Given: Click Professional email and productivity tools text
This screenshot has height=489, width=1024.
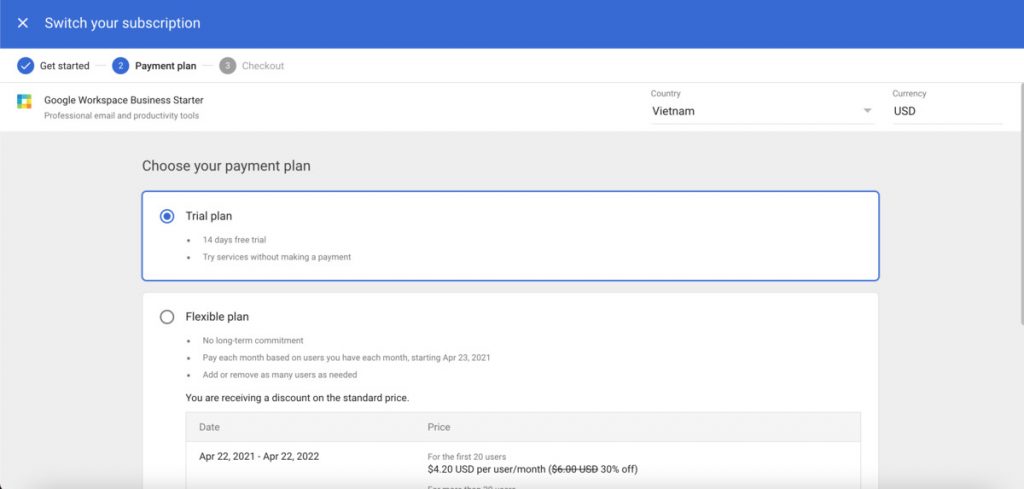Looking at the screenshot, I should pos(121,116).
